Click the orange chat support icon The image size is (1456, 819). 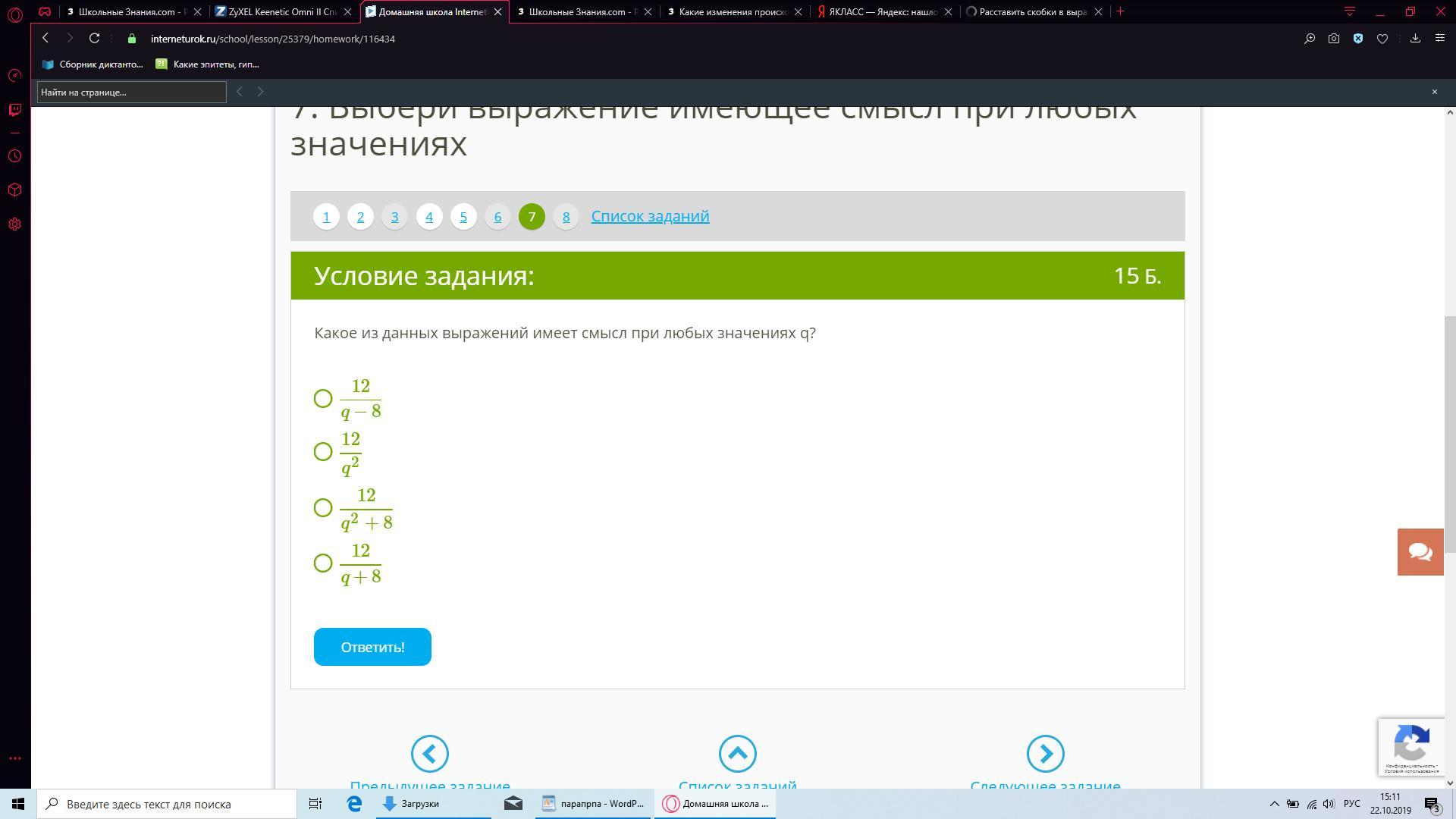(1420, 552)
